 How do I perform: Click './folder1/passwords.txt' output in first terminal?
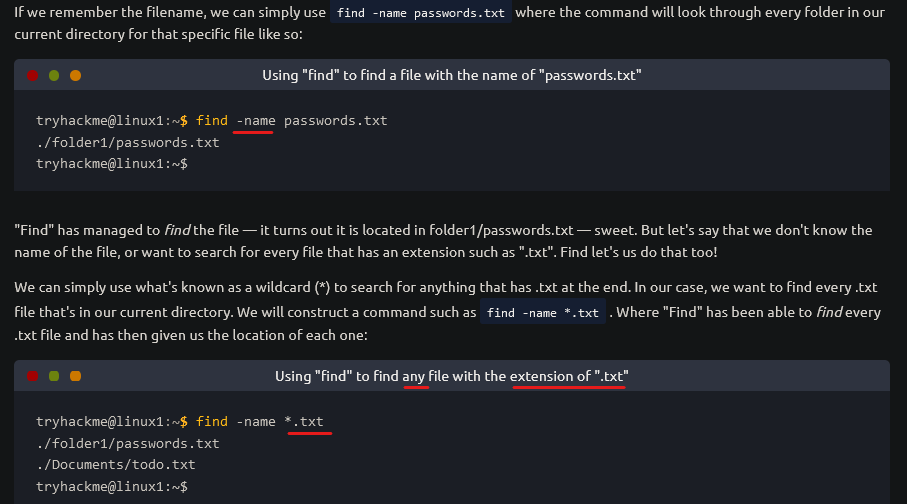click(128, 142)
